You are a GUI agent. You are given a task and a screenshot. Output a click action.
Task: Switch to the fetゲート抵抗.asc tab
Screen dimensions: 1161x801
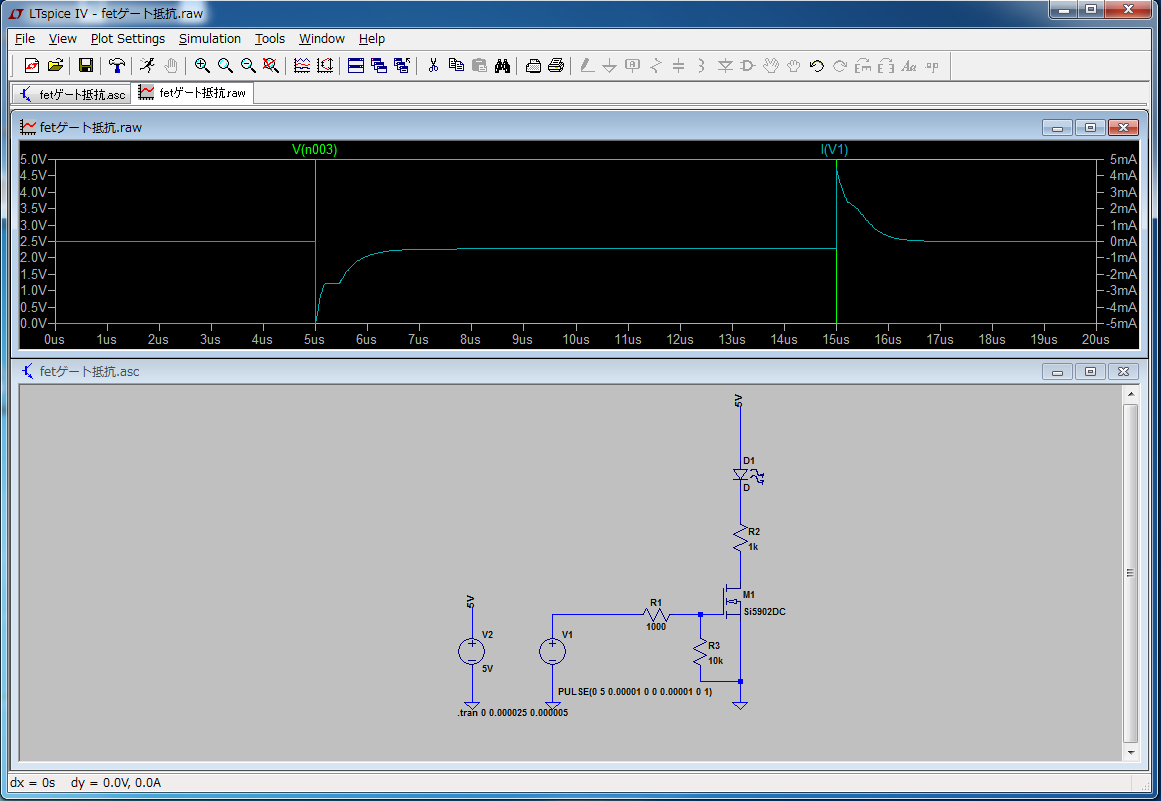pos(72,94)
